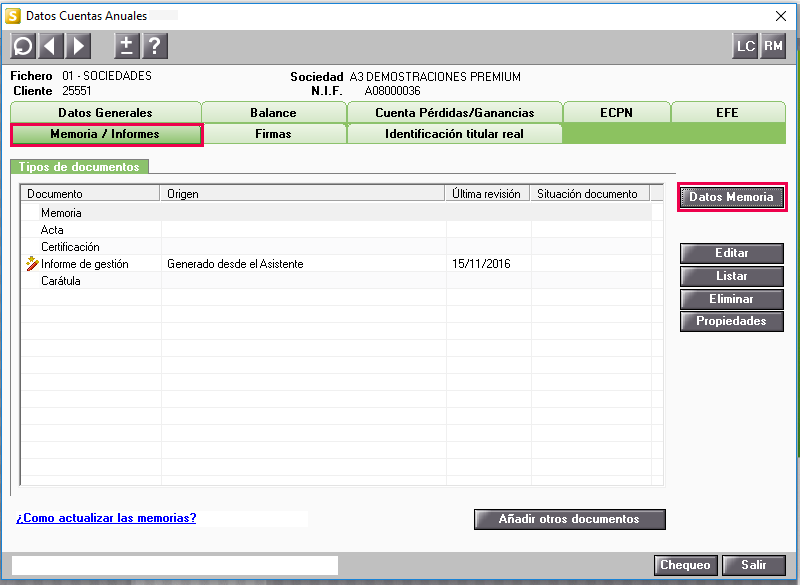The height and width of the screenshot is (585, 800).
Task: Click the refresh circular arrow icon
Action: click(x=23, y=46)
